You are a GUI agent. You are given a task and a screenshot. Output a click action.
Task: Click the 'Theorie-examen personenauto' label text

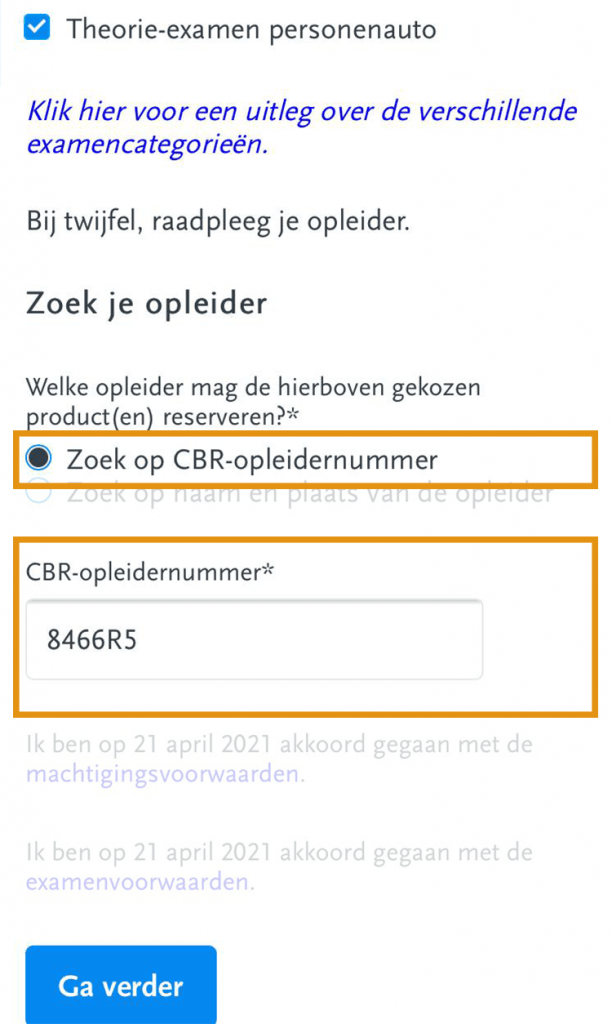coord(251,29)
